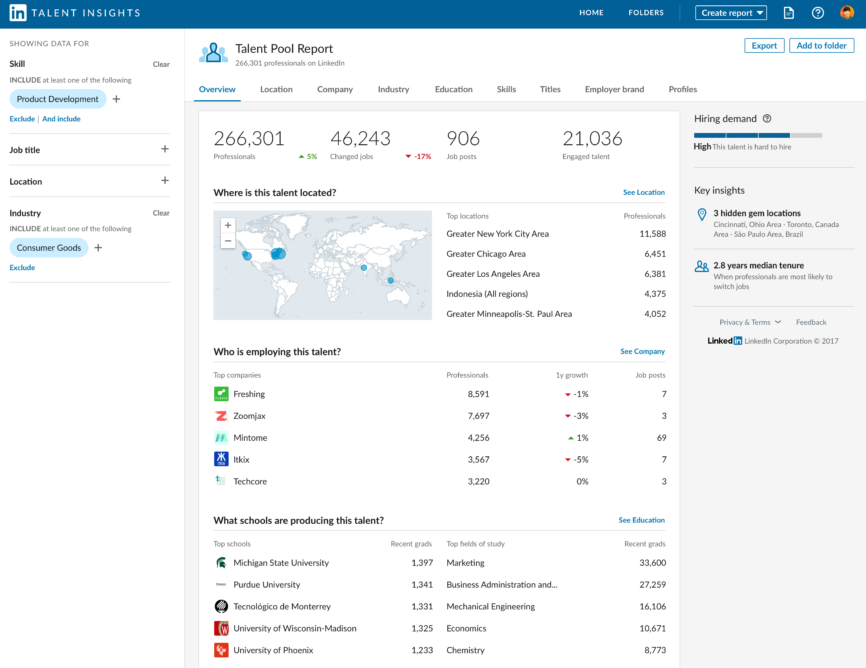Open the user profile avatar

pyautogui.click(x=847, y=13)
